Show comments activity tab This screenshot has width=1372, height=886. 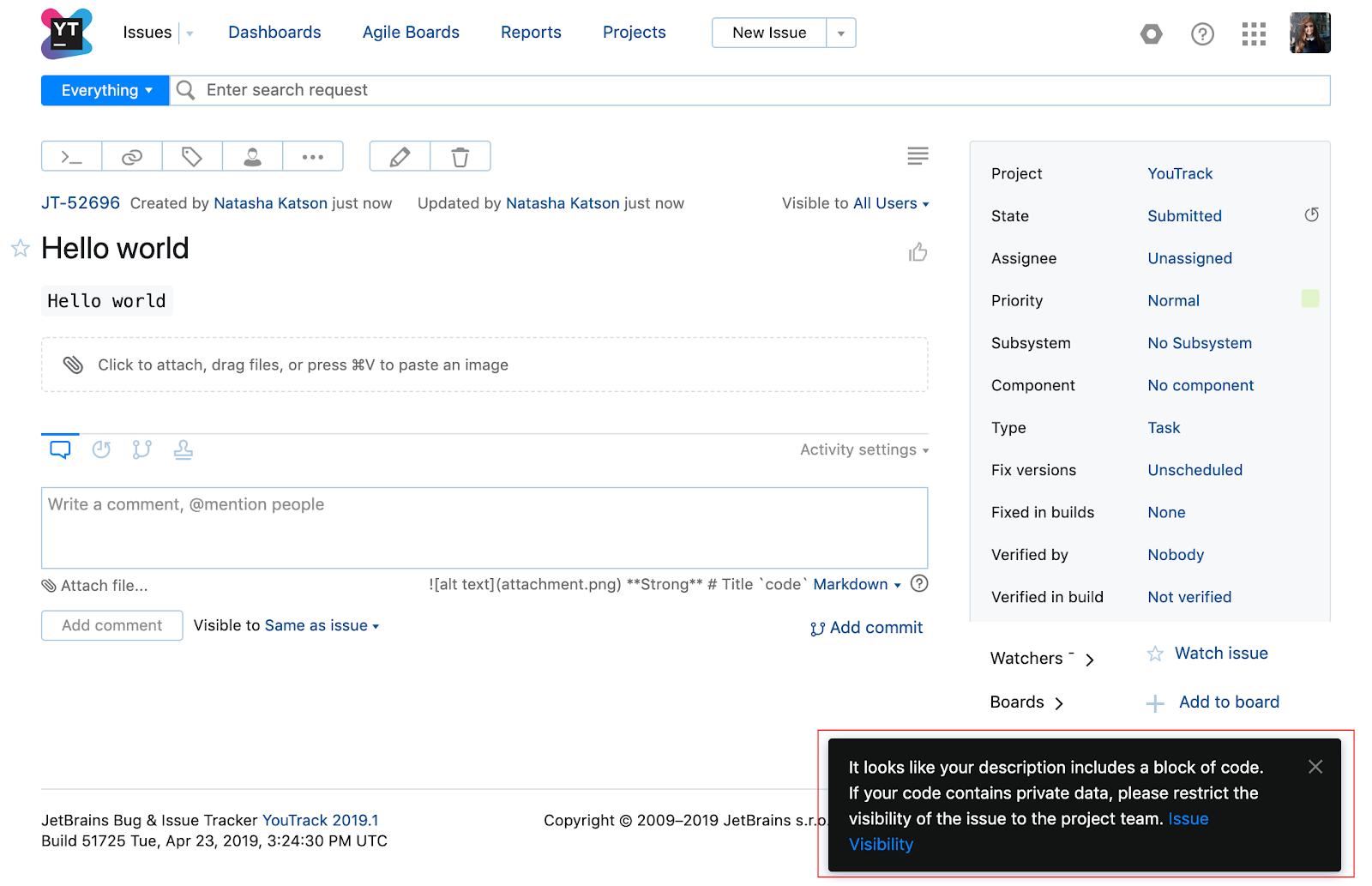[x=60, y=449]
